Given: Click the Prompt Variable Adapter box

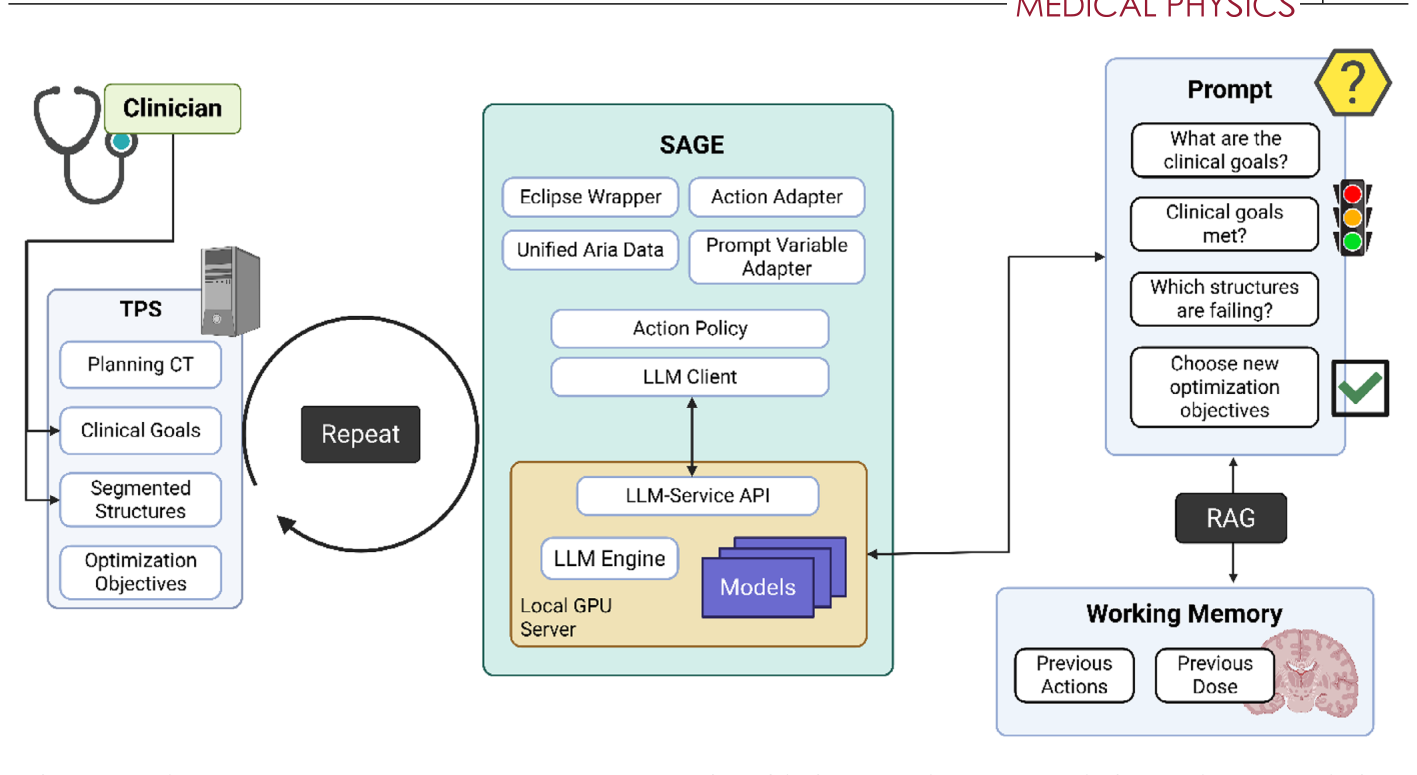Looking at the screenshot, I should (777, 257).
